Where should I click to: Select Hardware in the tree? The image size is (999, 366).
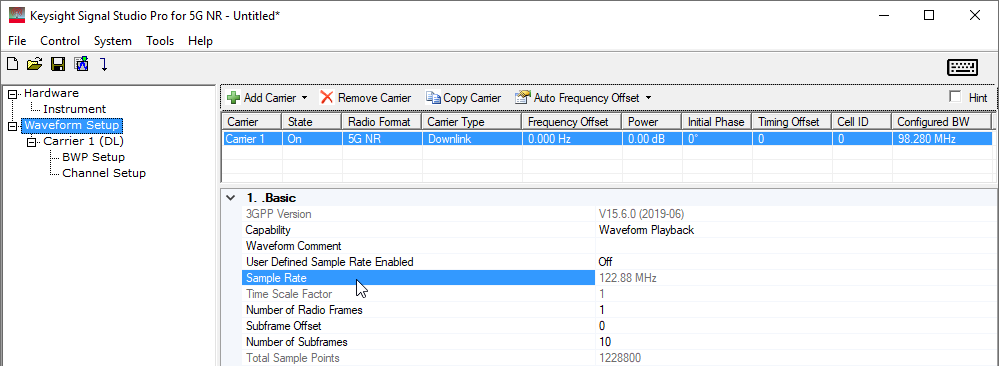coord(52,93)
